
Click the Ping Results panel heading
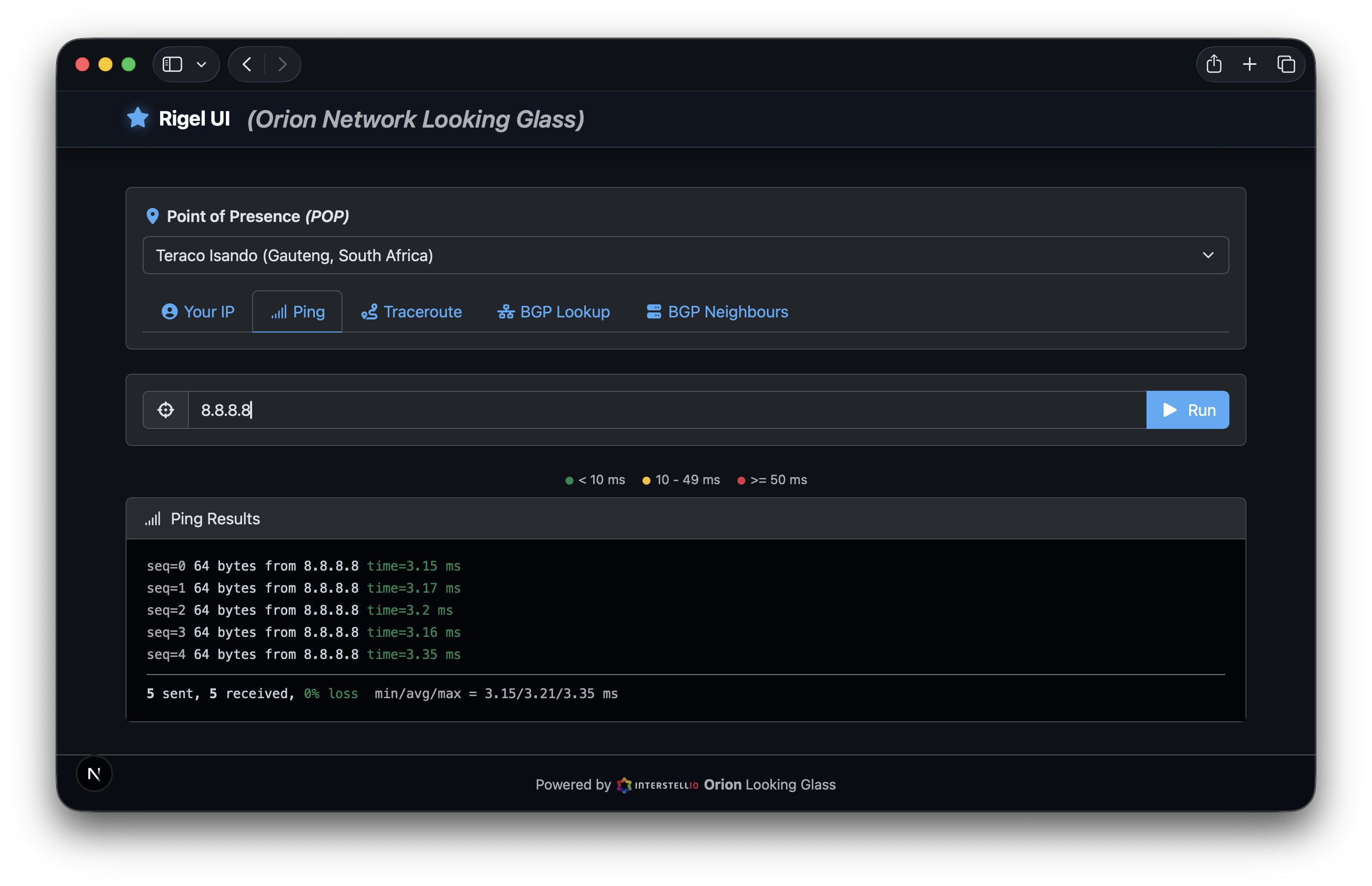[x=215, y=519]
